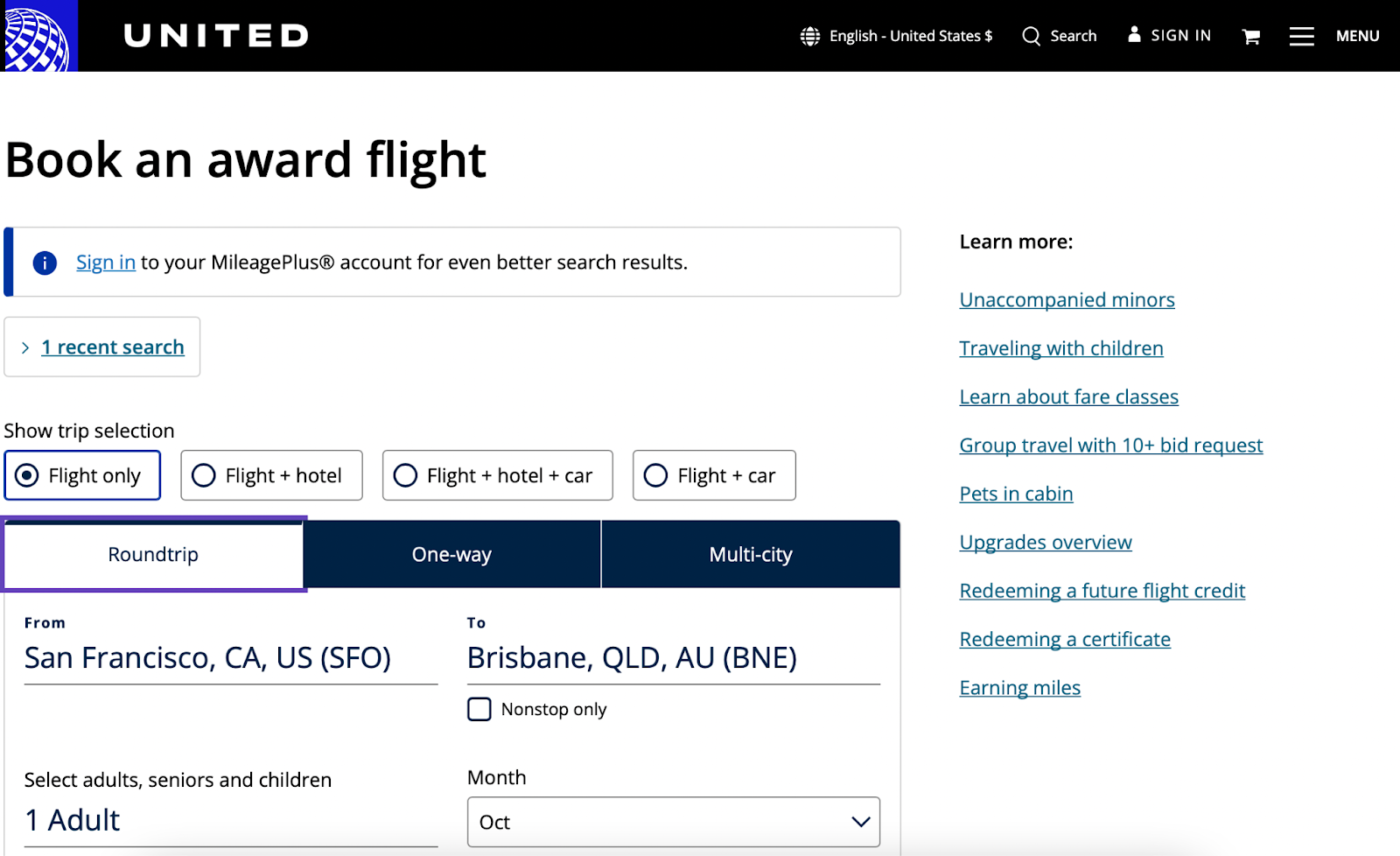Expand the 1 recent search chevron
Image resolution: width=1400 pixels, height=856 pixels.
[x=25, y=347]
